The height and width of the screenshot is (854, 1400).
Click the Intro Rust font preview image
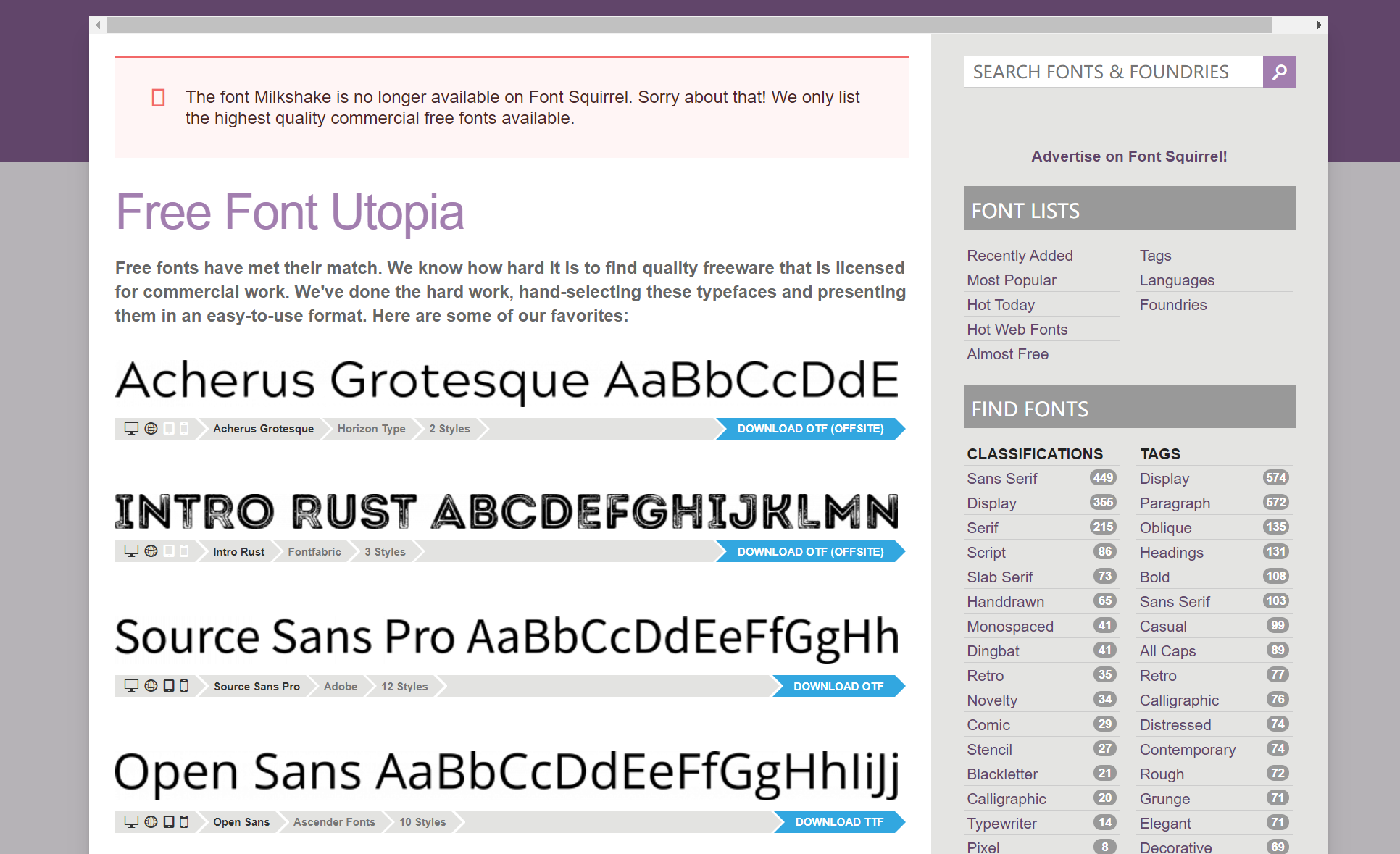coord(507,511)
